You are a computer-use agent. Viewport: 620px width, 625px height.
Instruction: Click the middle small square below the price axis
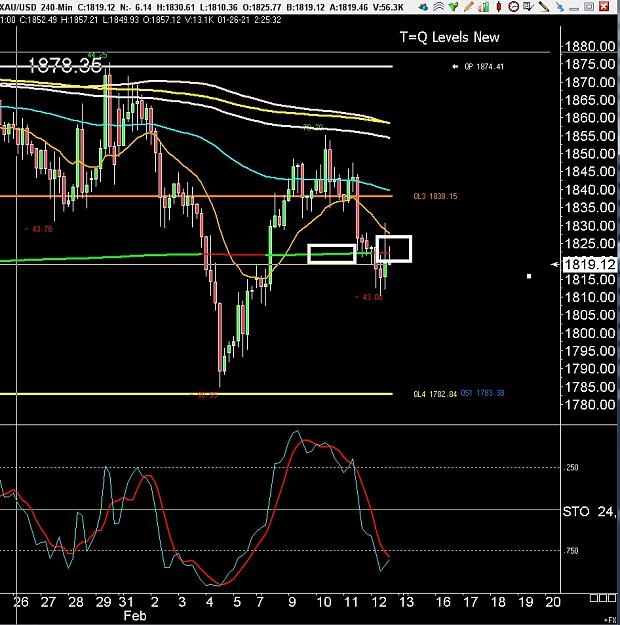[x=601, y=598]
